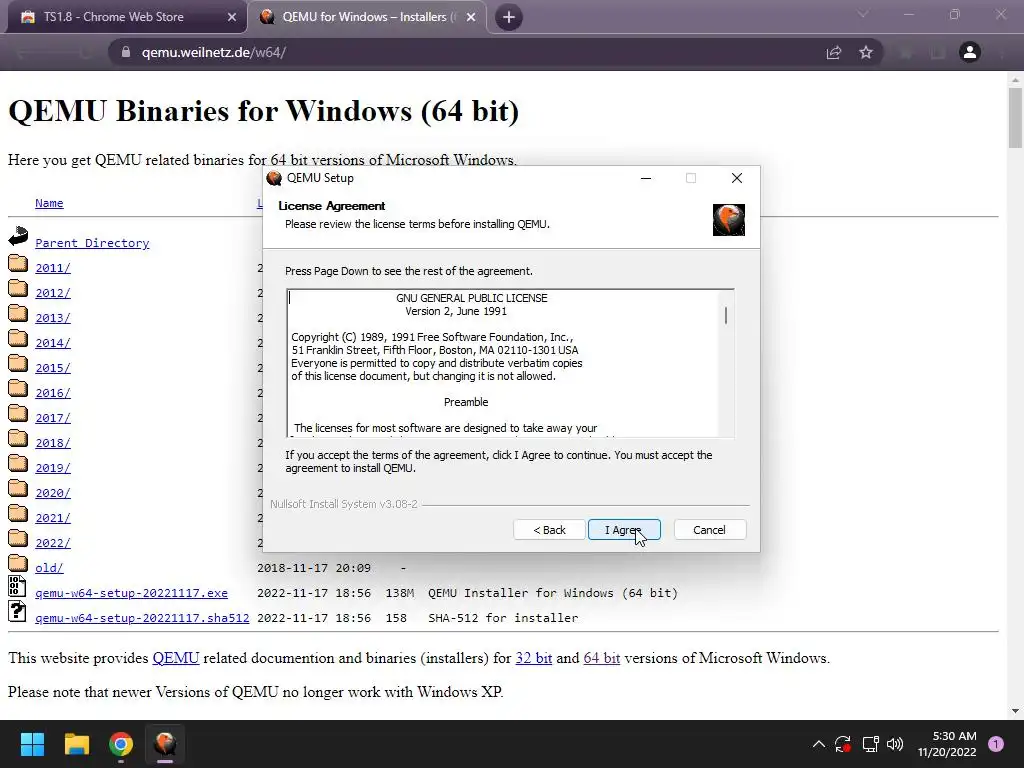Click the Chrome icon in the taskbar
The height and width of the screenshot is (768, 1024).
121,744
